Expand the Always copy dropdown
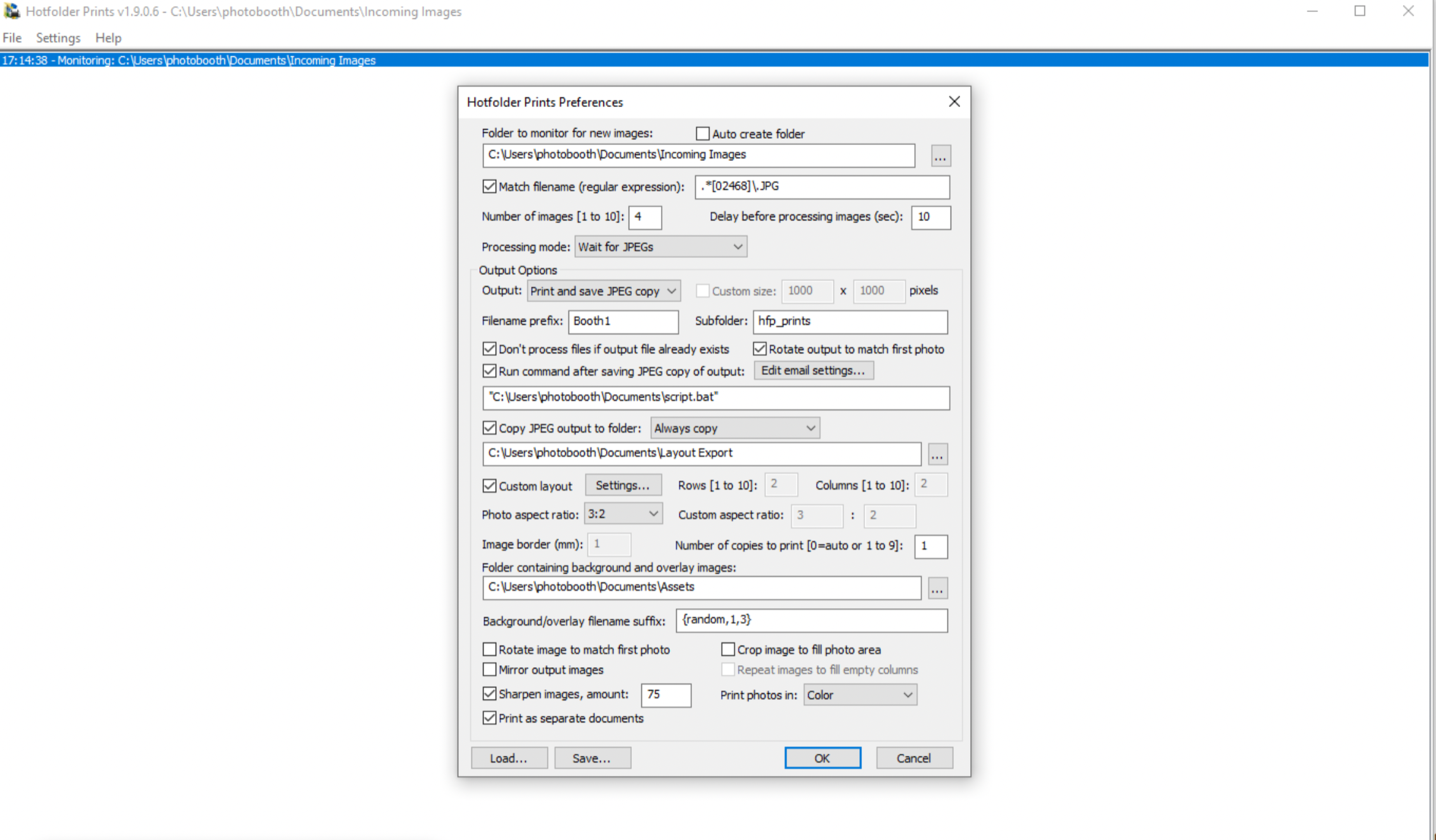This screenshot has width=1436, height=840. [x=734, y=428]
